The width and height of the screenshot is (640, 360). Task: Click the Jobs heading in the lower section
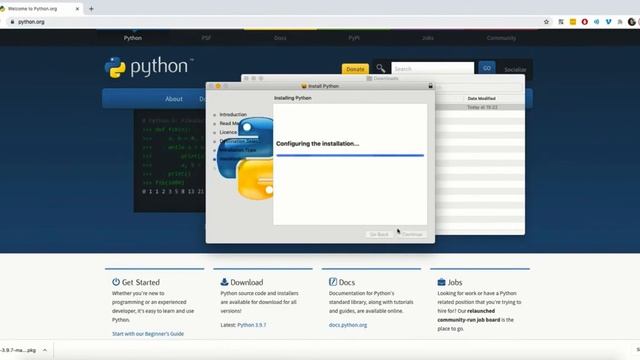click(455, 282)
